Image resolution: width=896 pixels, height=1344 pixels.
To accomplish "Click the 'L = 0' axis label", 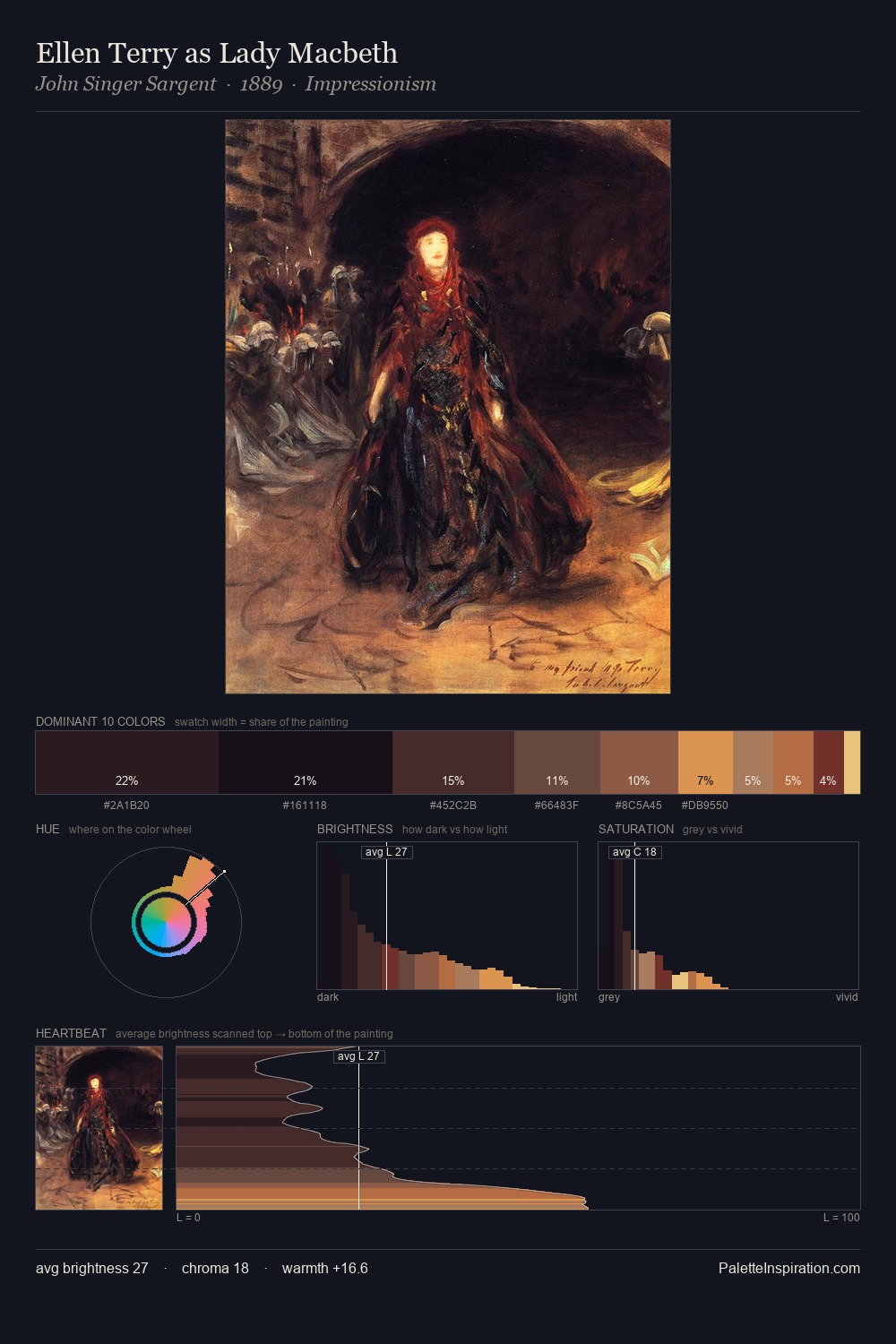I will tap(188, 1218).
